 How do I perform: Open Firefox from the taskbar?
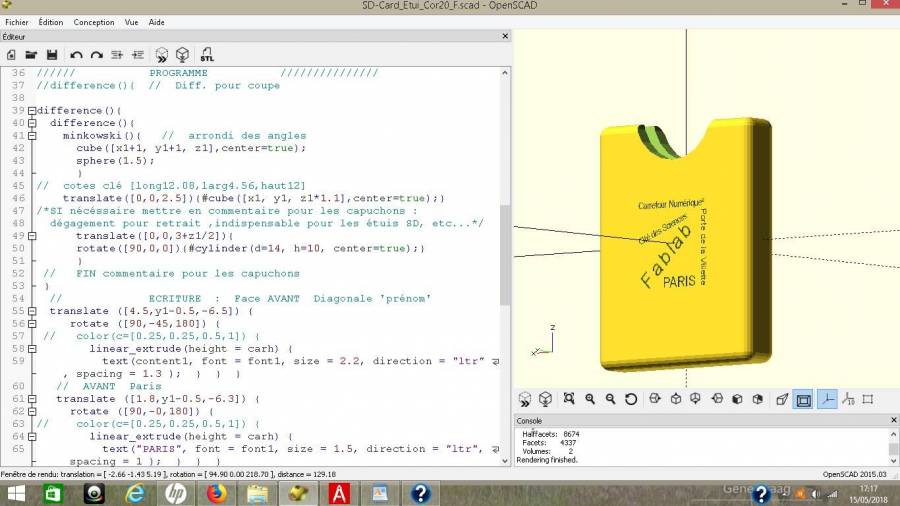pyautogui.click(x=216, y=493)
